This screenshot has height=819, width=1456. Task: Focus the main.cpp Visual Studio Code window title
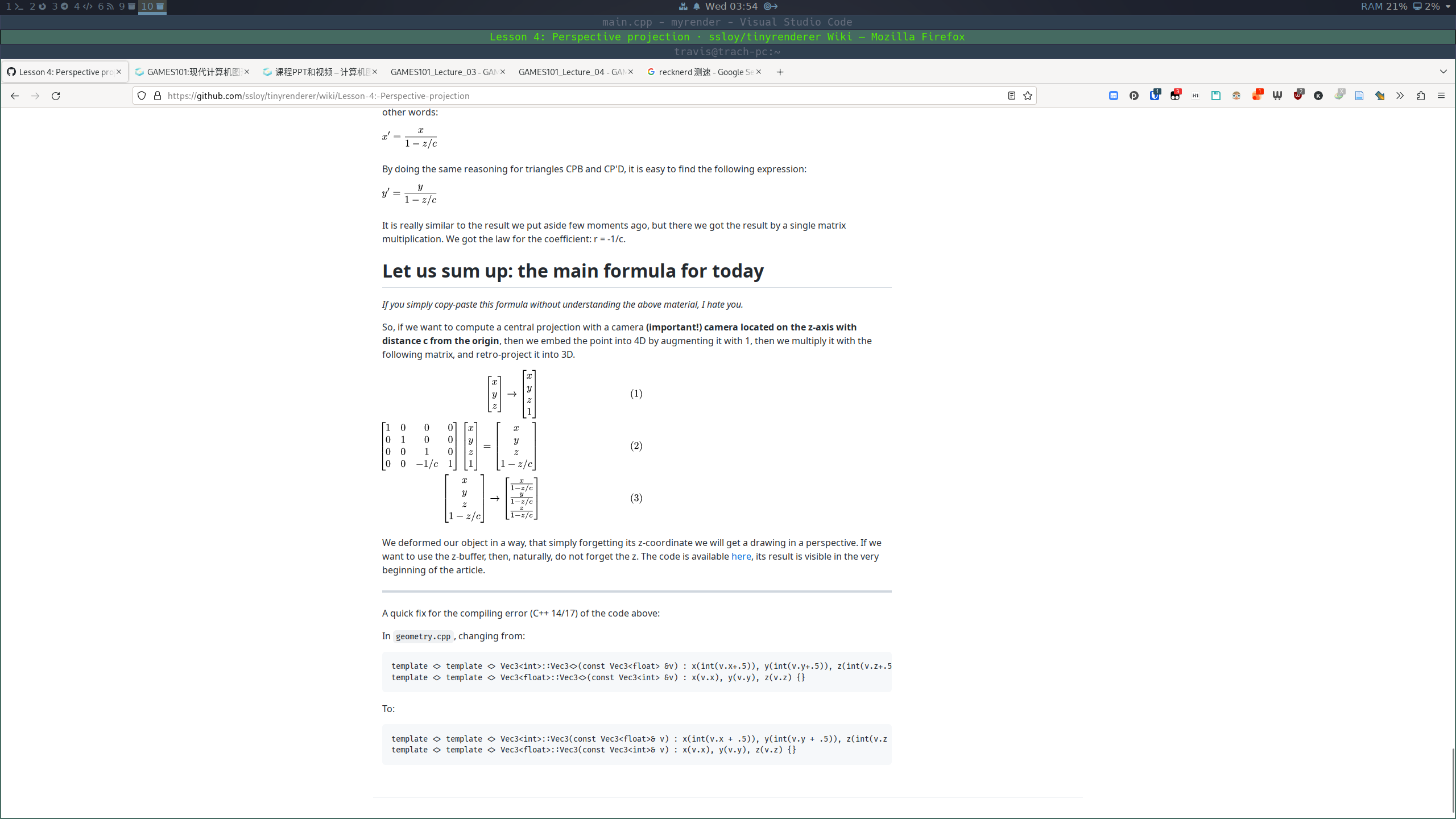[x=727, y=22]
